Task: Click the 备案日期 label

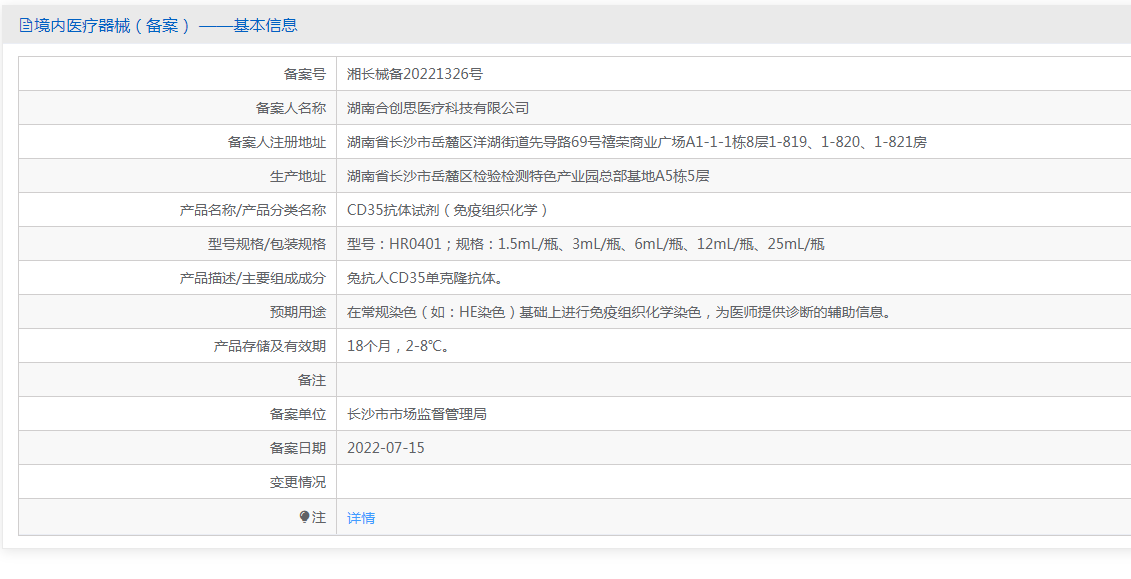Action: pyautogui.click(x=298, y=448)
